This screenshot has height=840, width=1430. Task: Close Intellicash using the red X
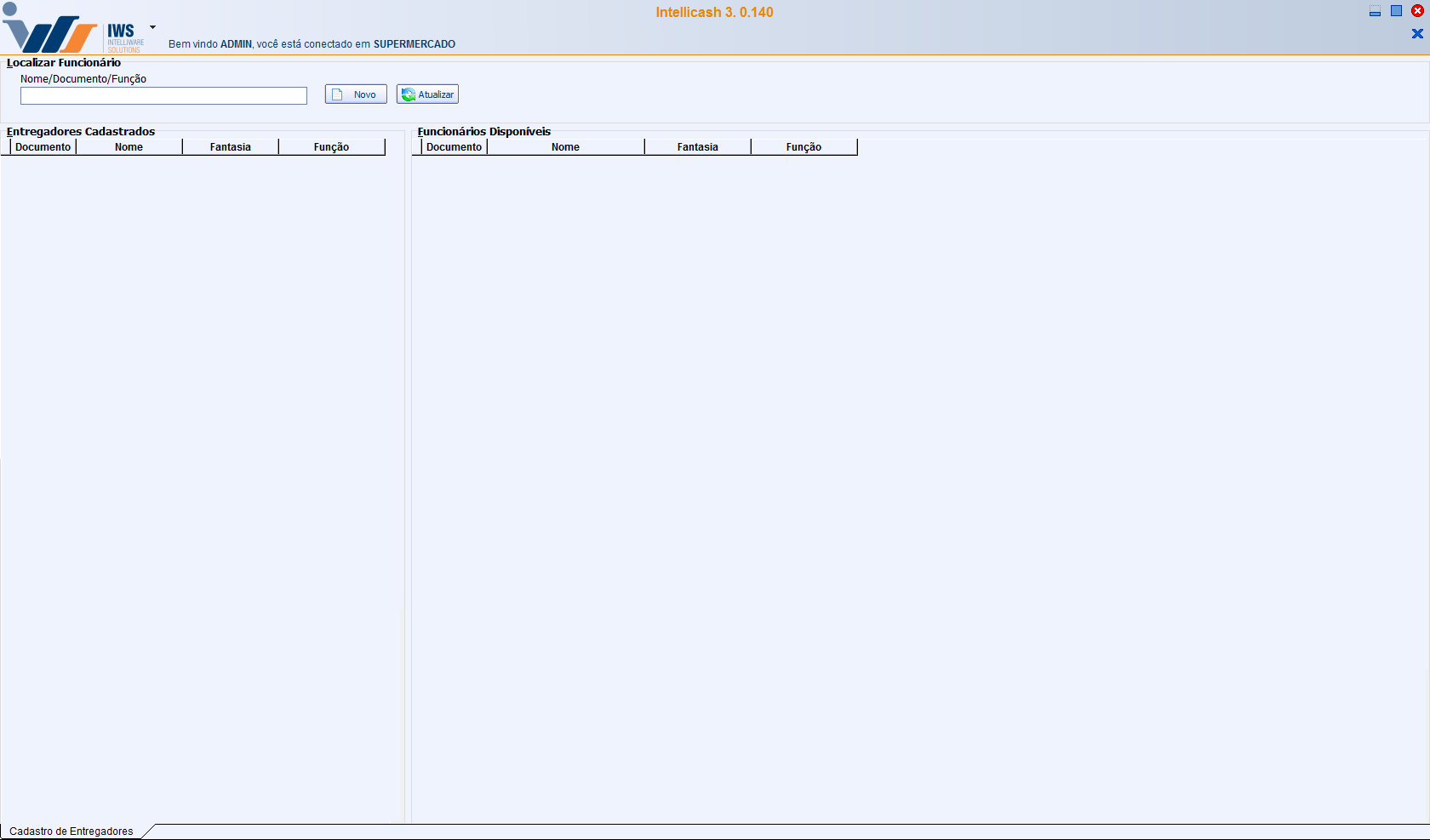click(1417, 11)
